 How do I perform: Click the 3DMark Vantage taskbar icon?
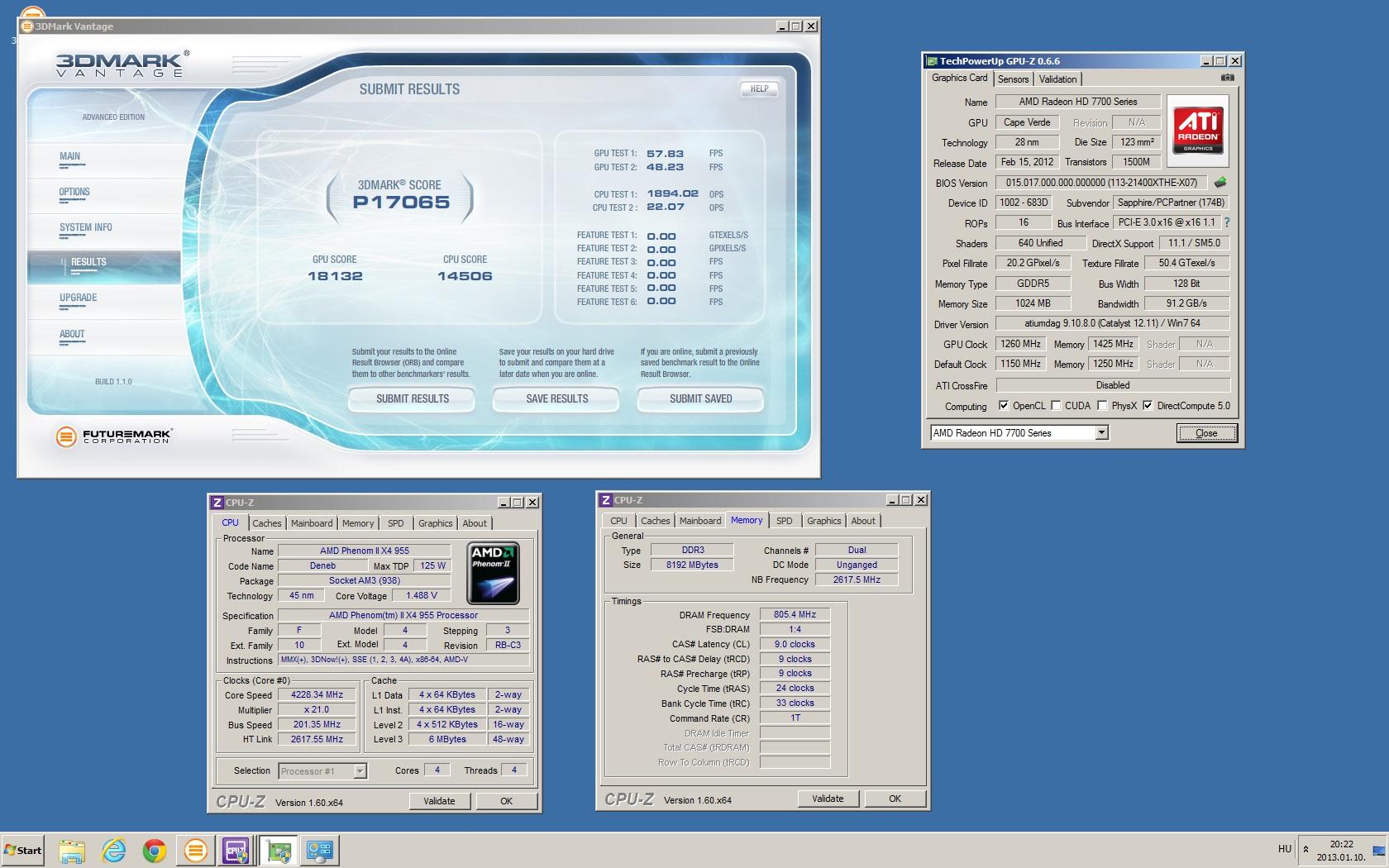pos(196,850)
